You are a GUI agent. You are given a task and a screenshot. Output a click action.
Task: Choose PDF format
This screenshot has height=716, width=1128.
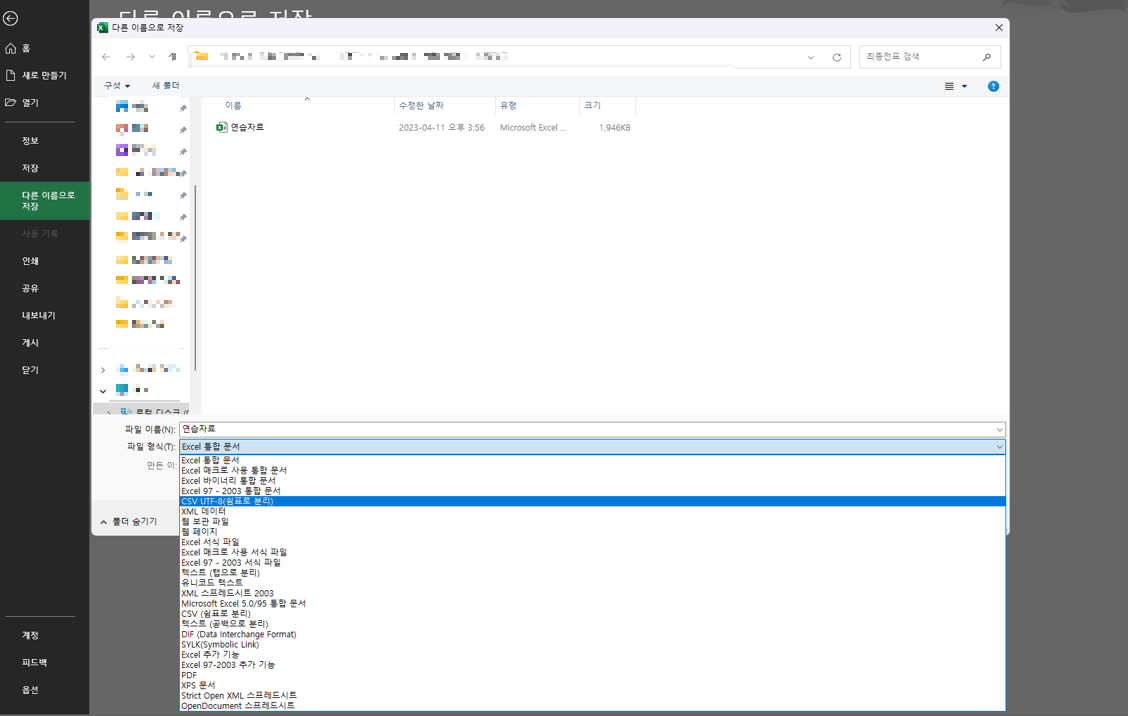[592, 676]
